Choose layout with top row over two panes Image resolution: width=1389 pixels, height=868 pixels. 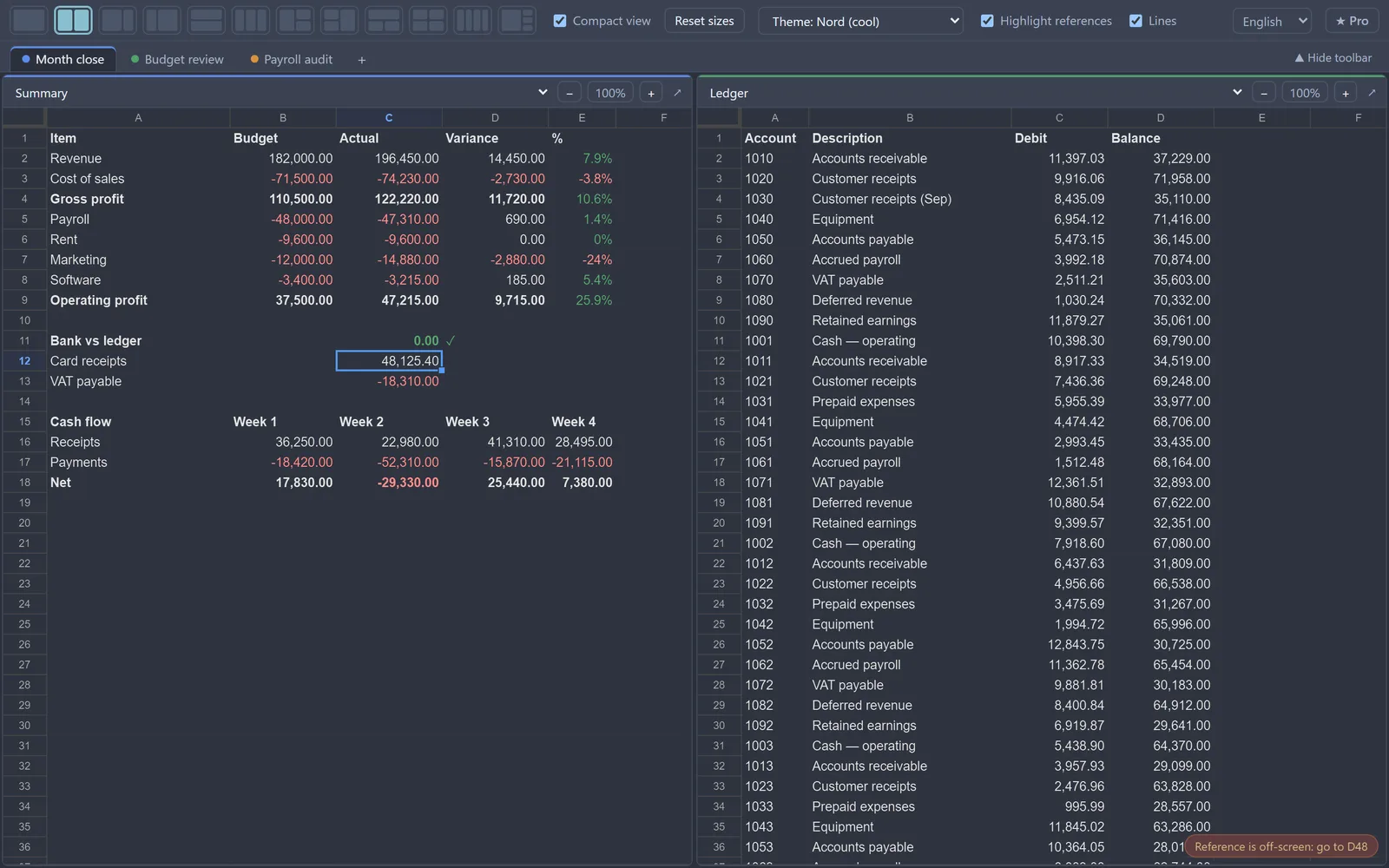pos(383,19)
